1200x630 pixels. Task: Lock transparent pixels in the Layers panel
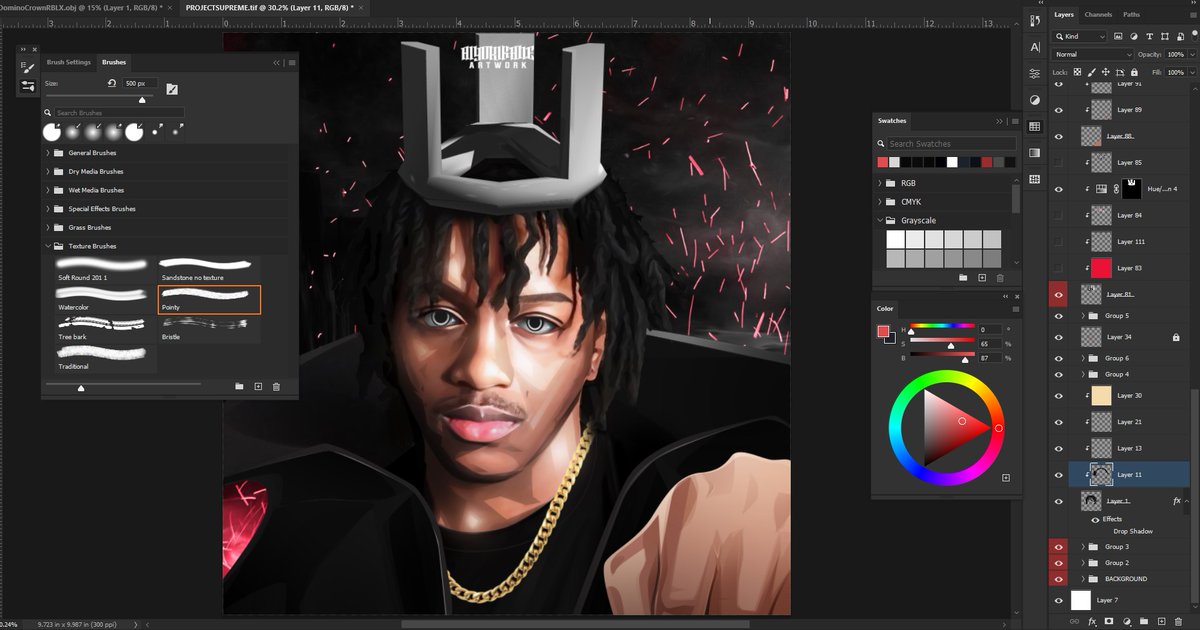pos(1078,72)
